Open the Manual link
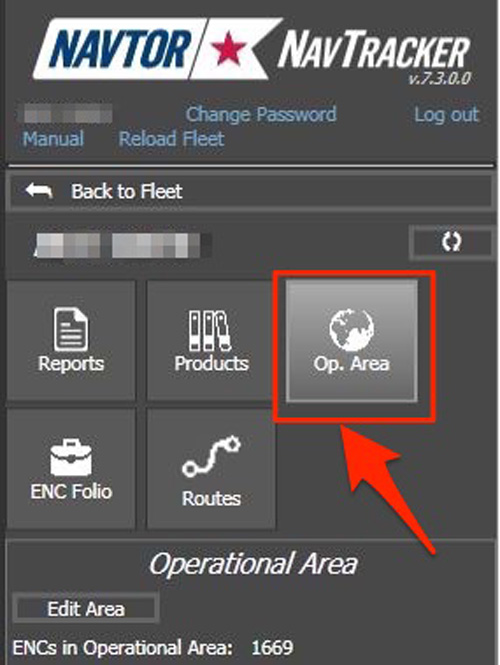This screenshot has width=500, height=665. (x=53, y=139)
